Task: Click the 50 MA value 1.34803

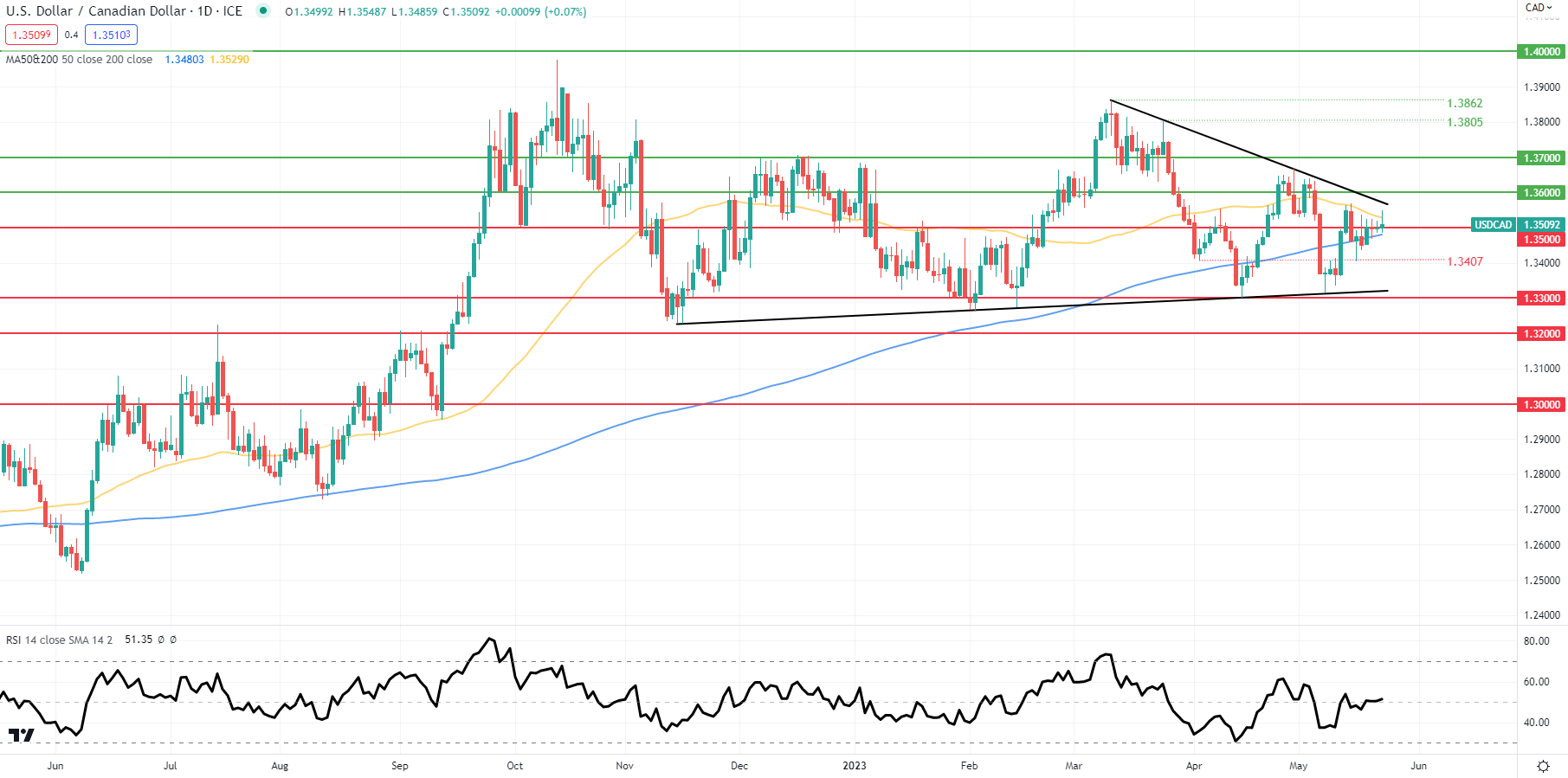Action: click(x=184, y=60)
